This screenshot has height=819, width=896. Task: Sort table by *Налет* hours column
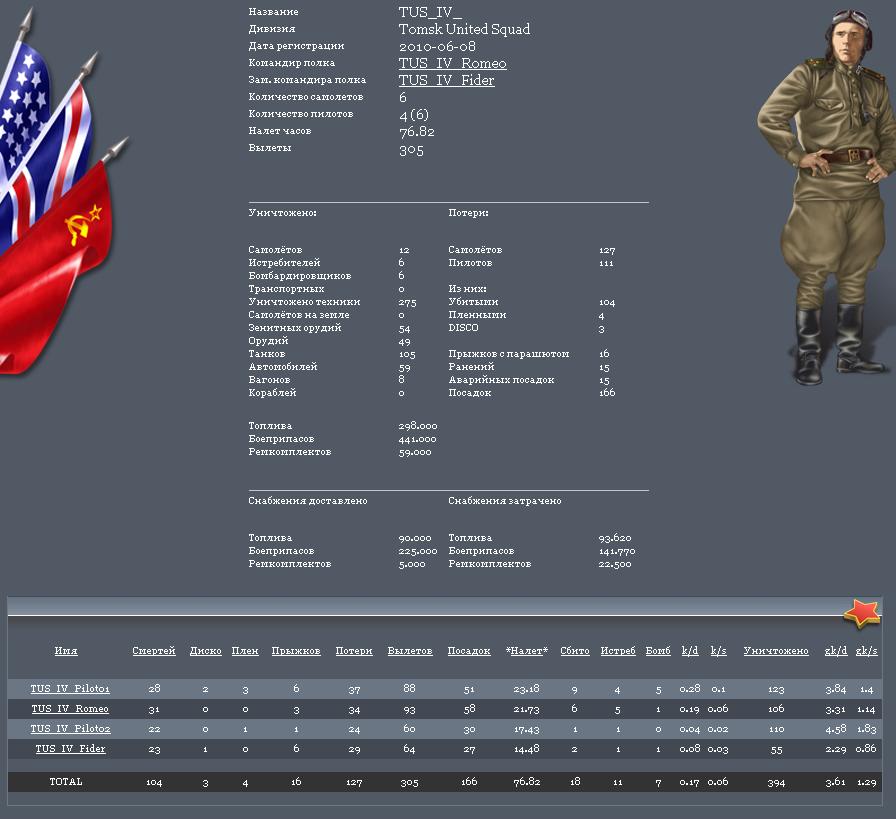click(x=526, y=651)
